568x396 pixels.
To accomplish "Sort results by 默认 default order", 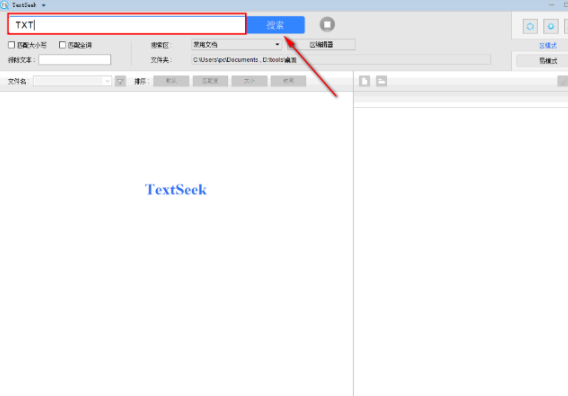I will [x=171, y=81].
